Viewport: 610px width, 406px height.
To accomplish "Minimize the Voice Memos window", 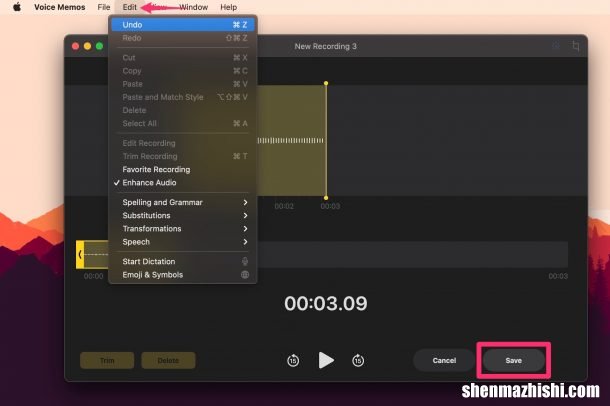I will pos(88,46).
